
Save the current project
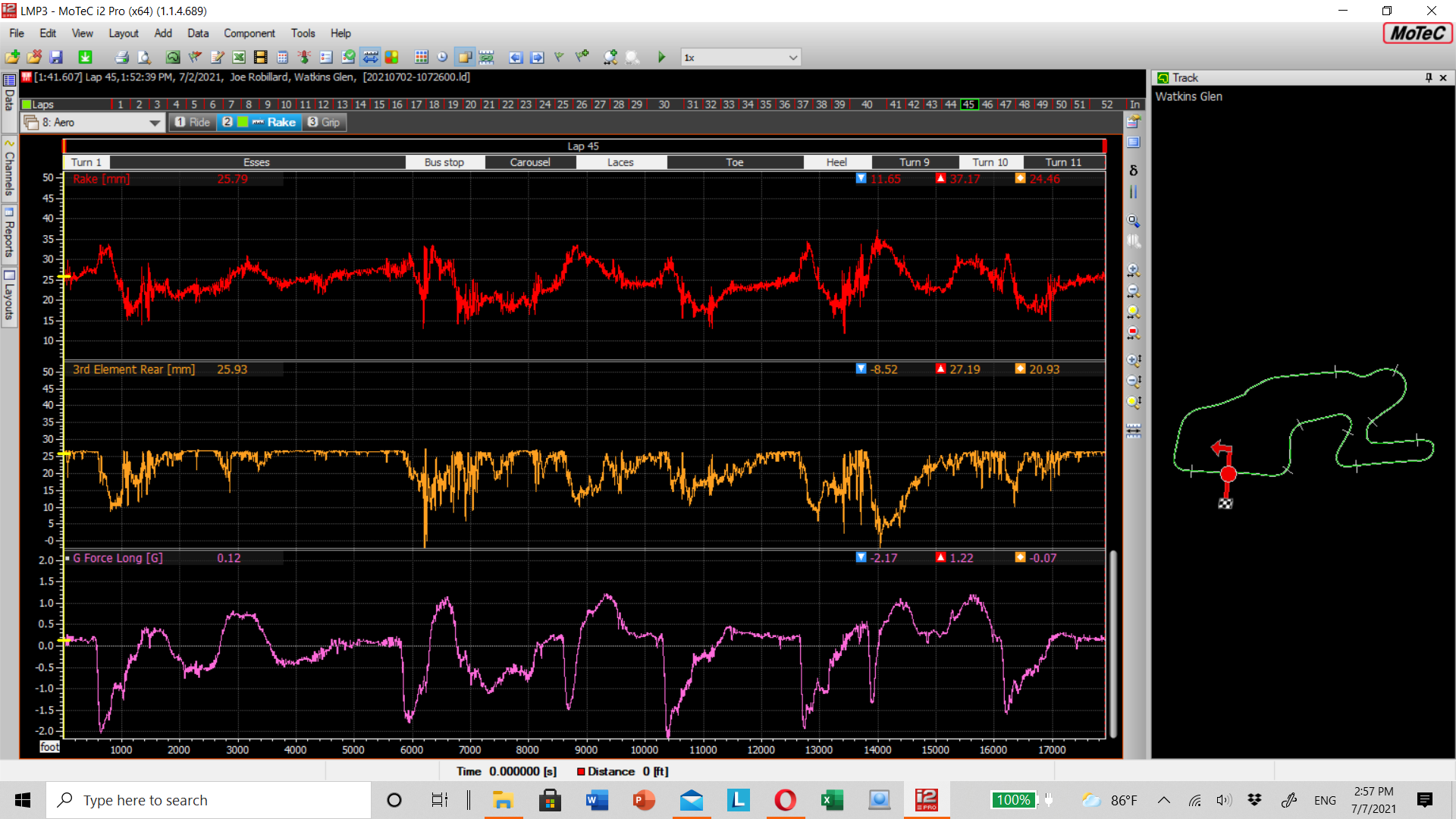coord(55,57)
